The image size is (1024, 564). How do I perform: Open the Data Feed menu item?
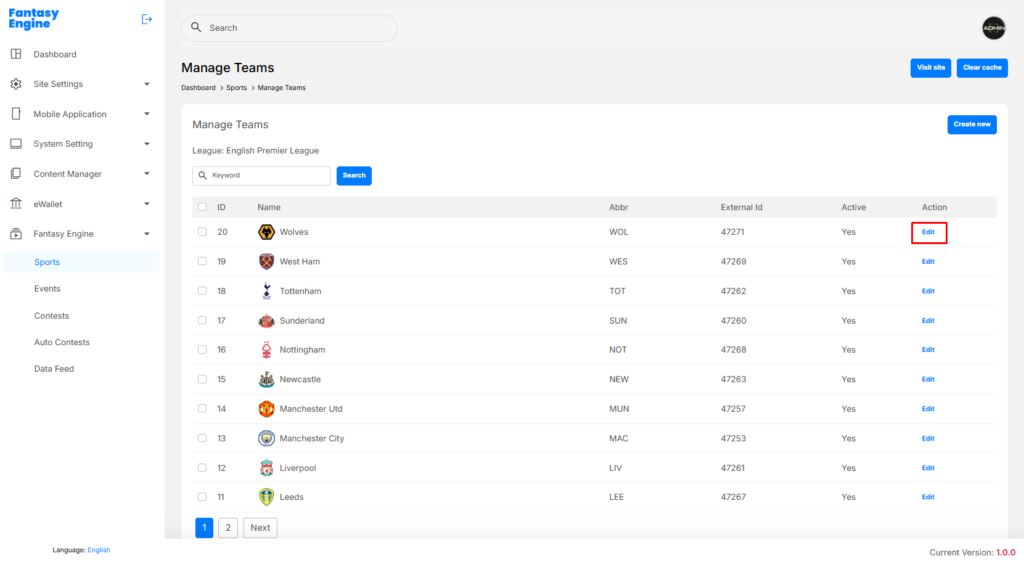point(54,369)
